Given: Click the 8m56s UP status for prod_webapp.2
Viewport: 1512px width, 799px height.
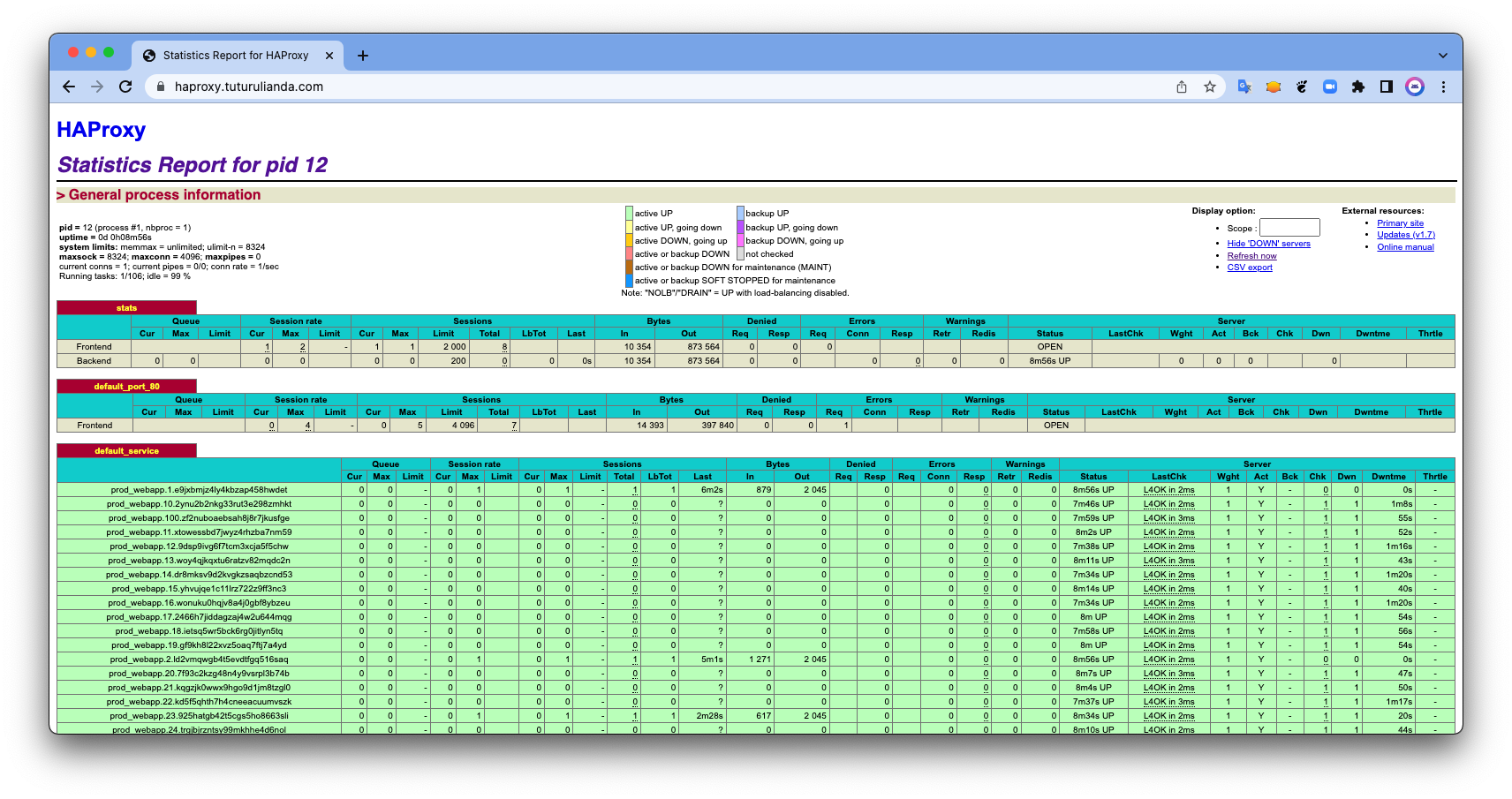Looking at the screenshot, I should (x=1093, y=660).
